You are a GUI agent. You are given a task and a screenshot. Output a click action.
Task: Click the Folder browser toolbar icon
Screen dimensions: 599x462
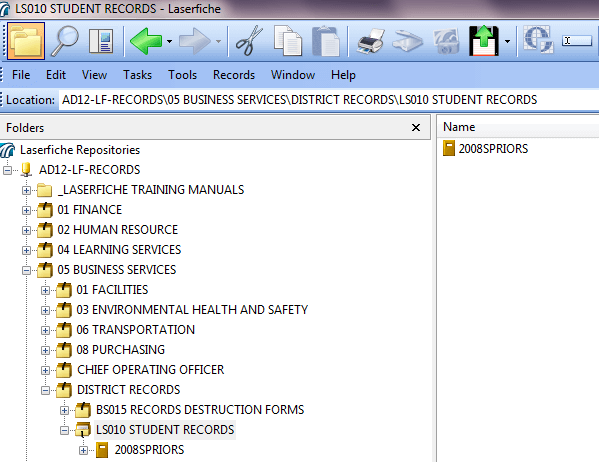(26, 41)
